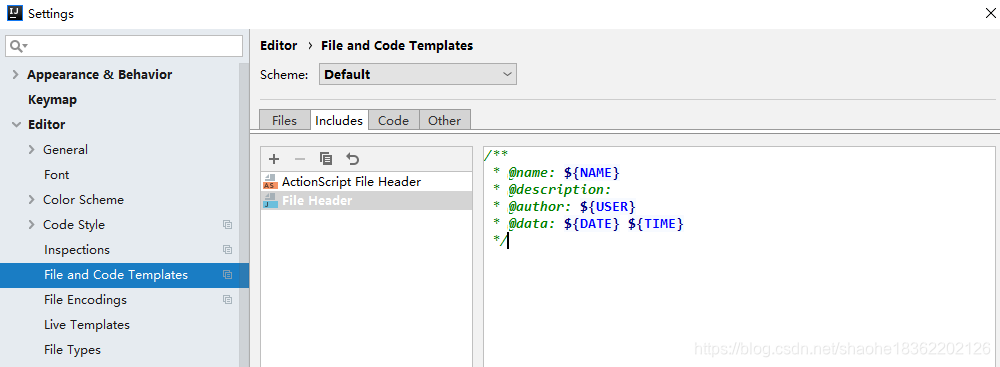Open File Encodings settings
The image size is (1000, 367).
tap(85, 299)
